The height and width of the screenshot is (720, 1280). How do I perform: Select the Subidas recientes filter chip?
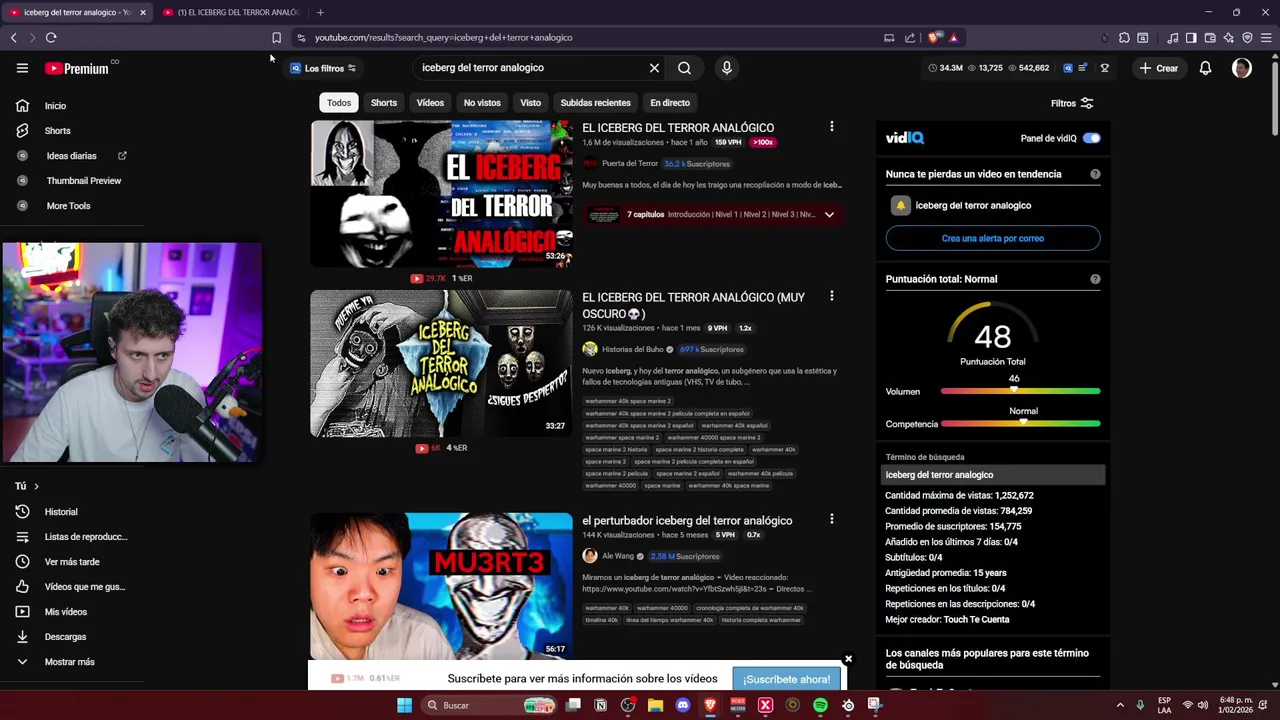tap(596, 103)
